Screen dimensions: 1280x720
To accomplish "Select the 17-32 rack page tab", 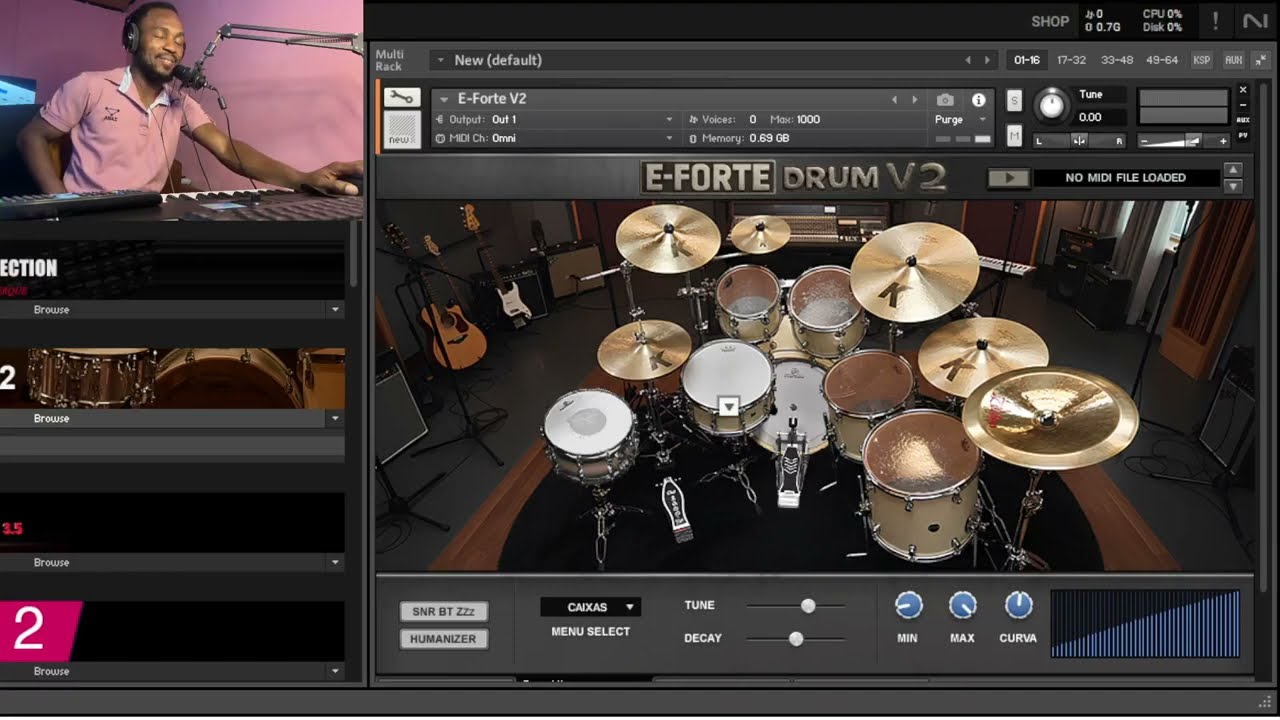I will (1071, 60).
